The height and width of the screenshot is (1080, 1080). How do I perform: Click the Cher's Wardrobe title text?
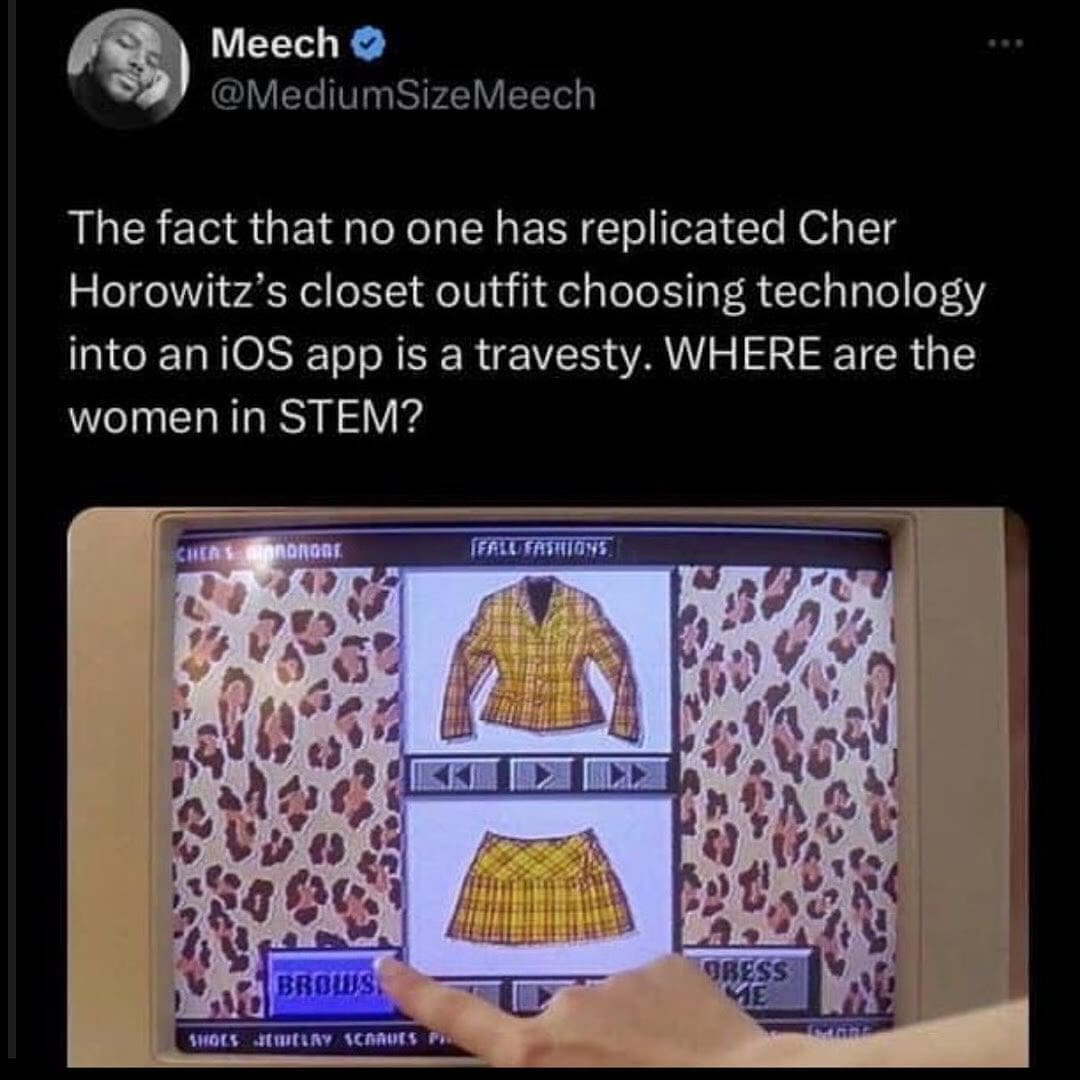pos(259,552)
